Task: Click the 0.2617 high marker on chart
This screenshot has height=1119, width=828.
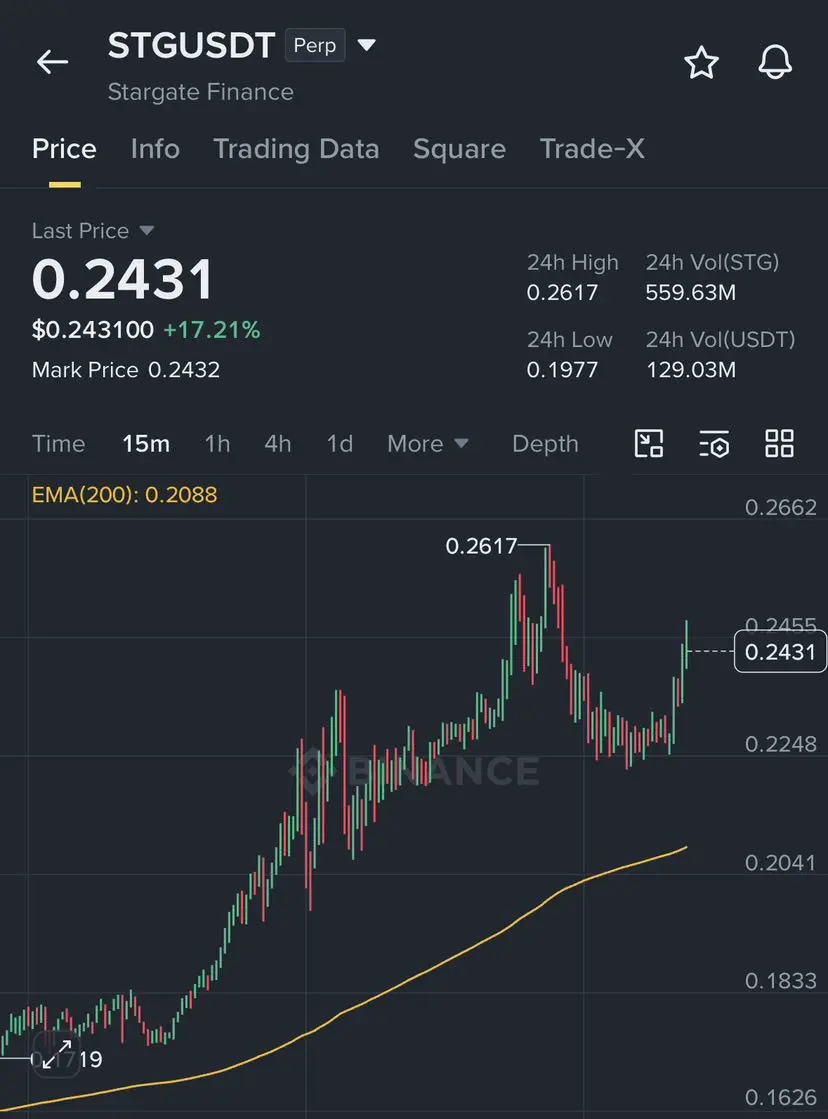Action: [481, 546]
